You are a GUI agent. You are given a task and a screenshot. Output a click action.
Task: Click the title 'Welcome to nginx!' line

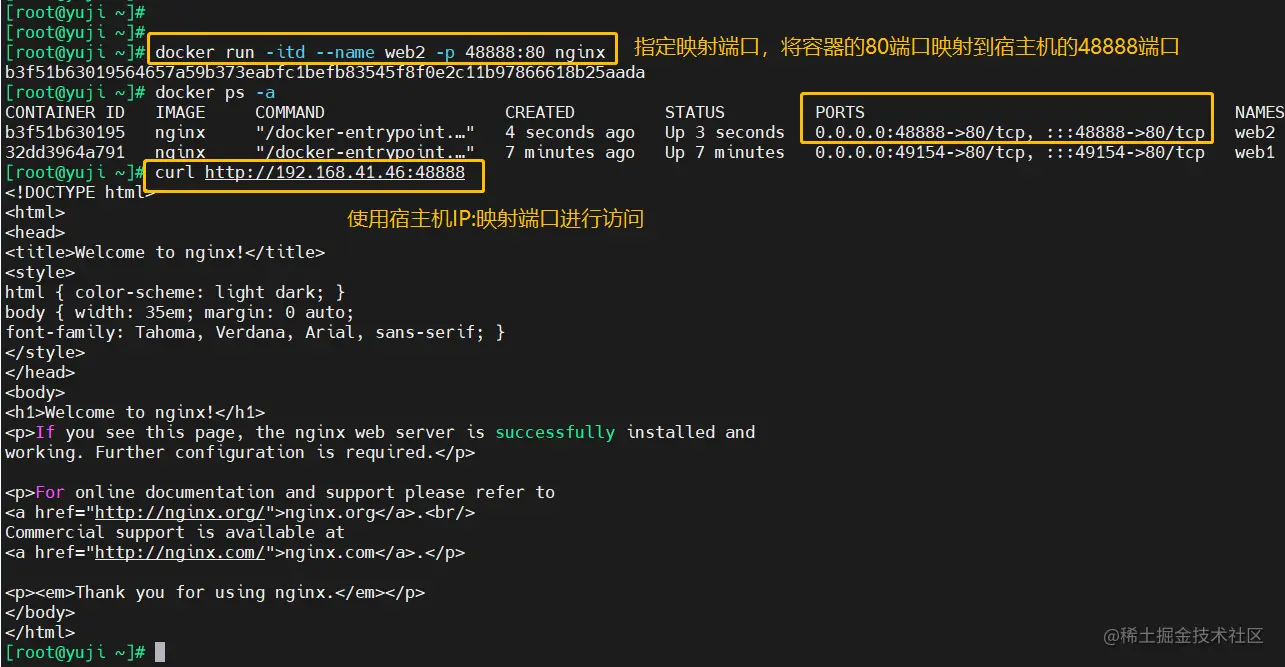165,252
